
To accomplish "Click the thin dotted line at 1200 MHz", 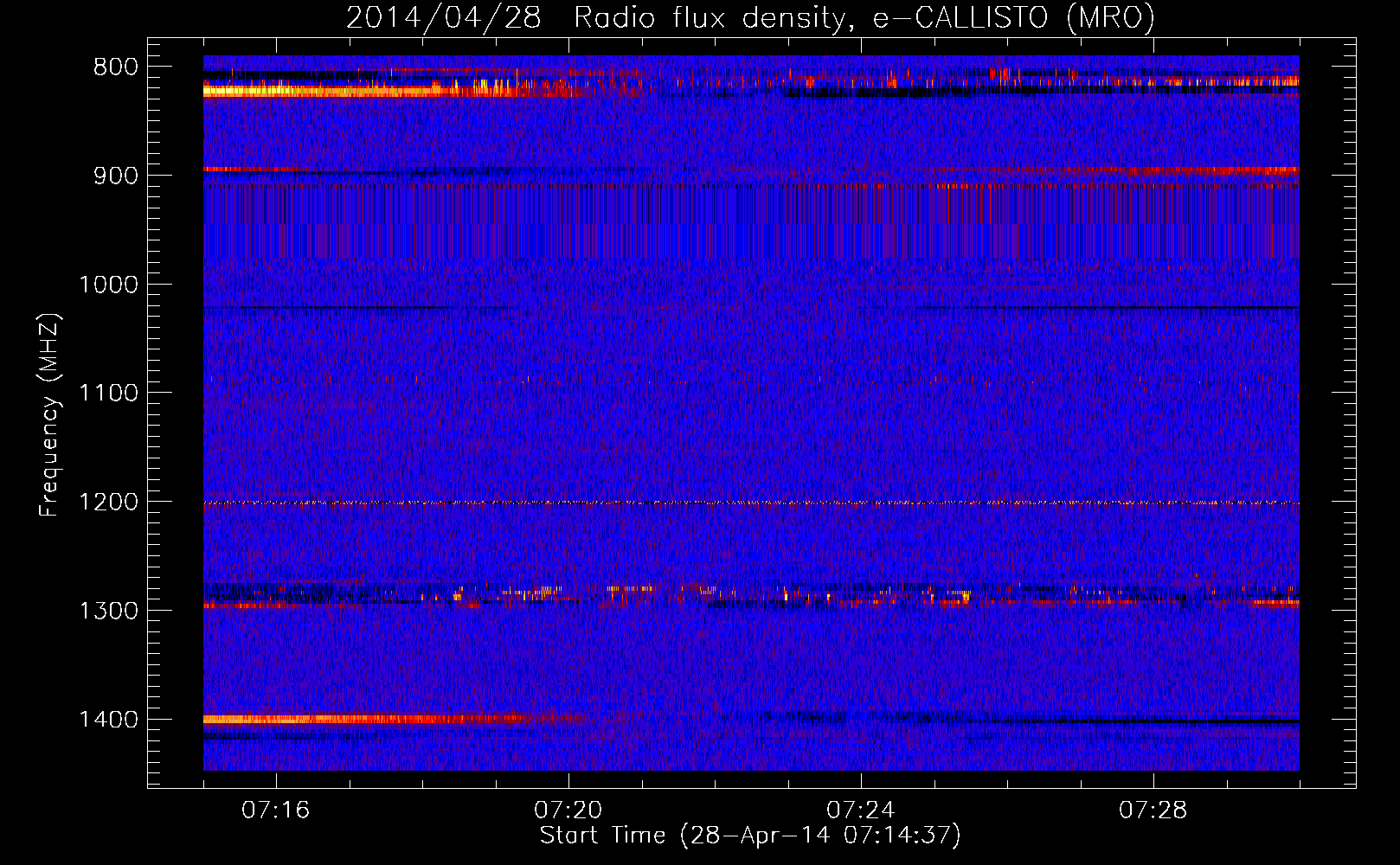I will (x=751, y=503).
